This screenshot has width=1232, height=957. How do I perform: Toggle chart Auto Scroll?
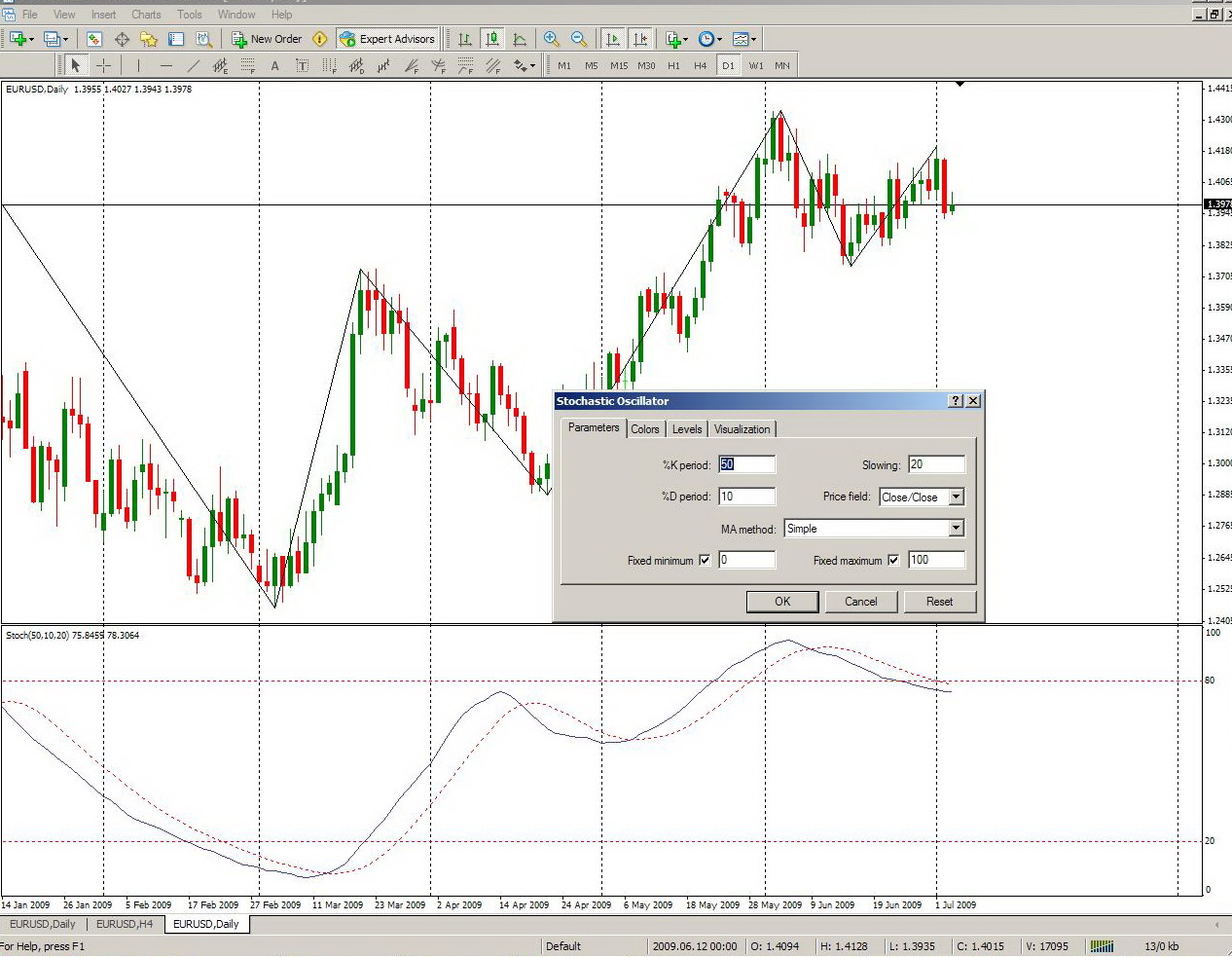pyautogui.click(x=612, y=39)
